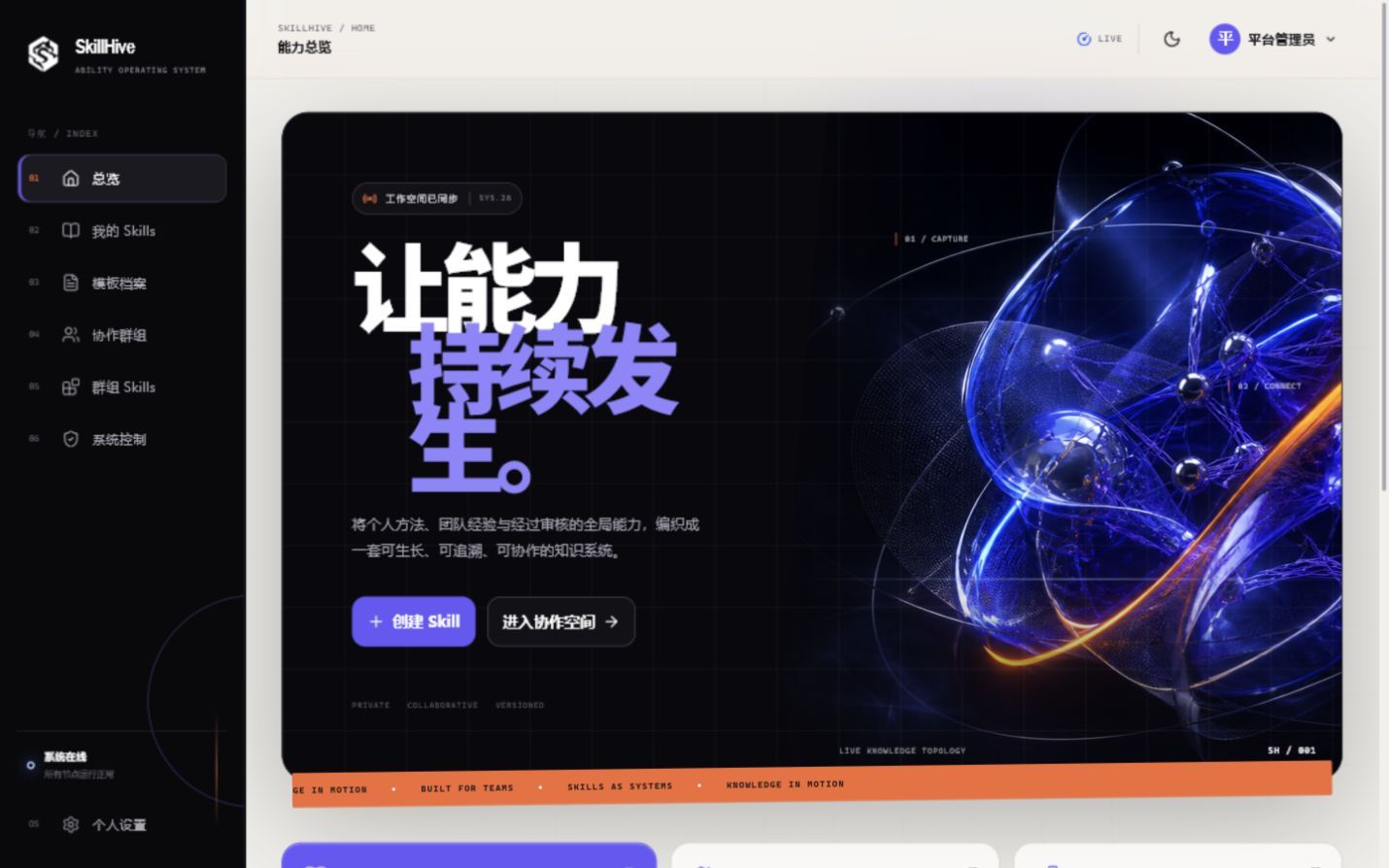The width and height of the screenshot is (1389, 868).
Task: Click the 平 user avatar
Action: coord(1225,39)
